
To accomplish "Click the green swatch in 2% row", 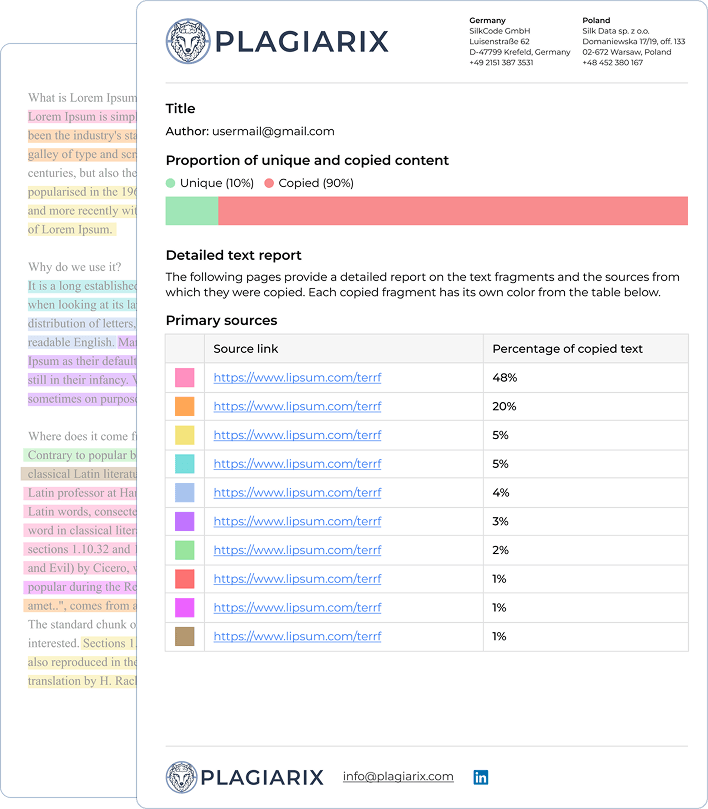I will tap(185, 551).
